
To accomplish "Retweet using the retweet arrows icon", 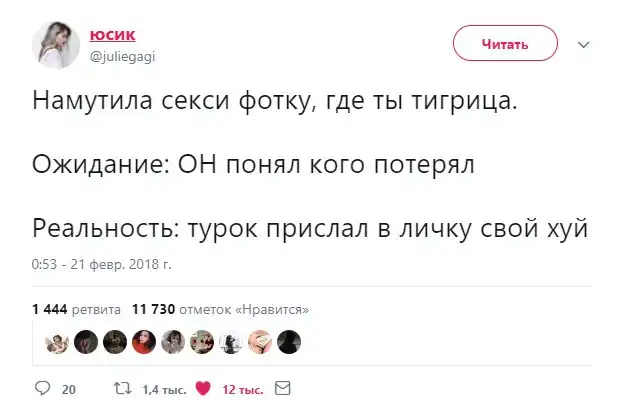I will click(x=119, y=389).
